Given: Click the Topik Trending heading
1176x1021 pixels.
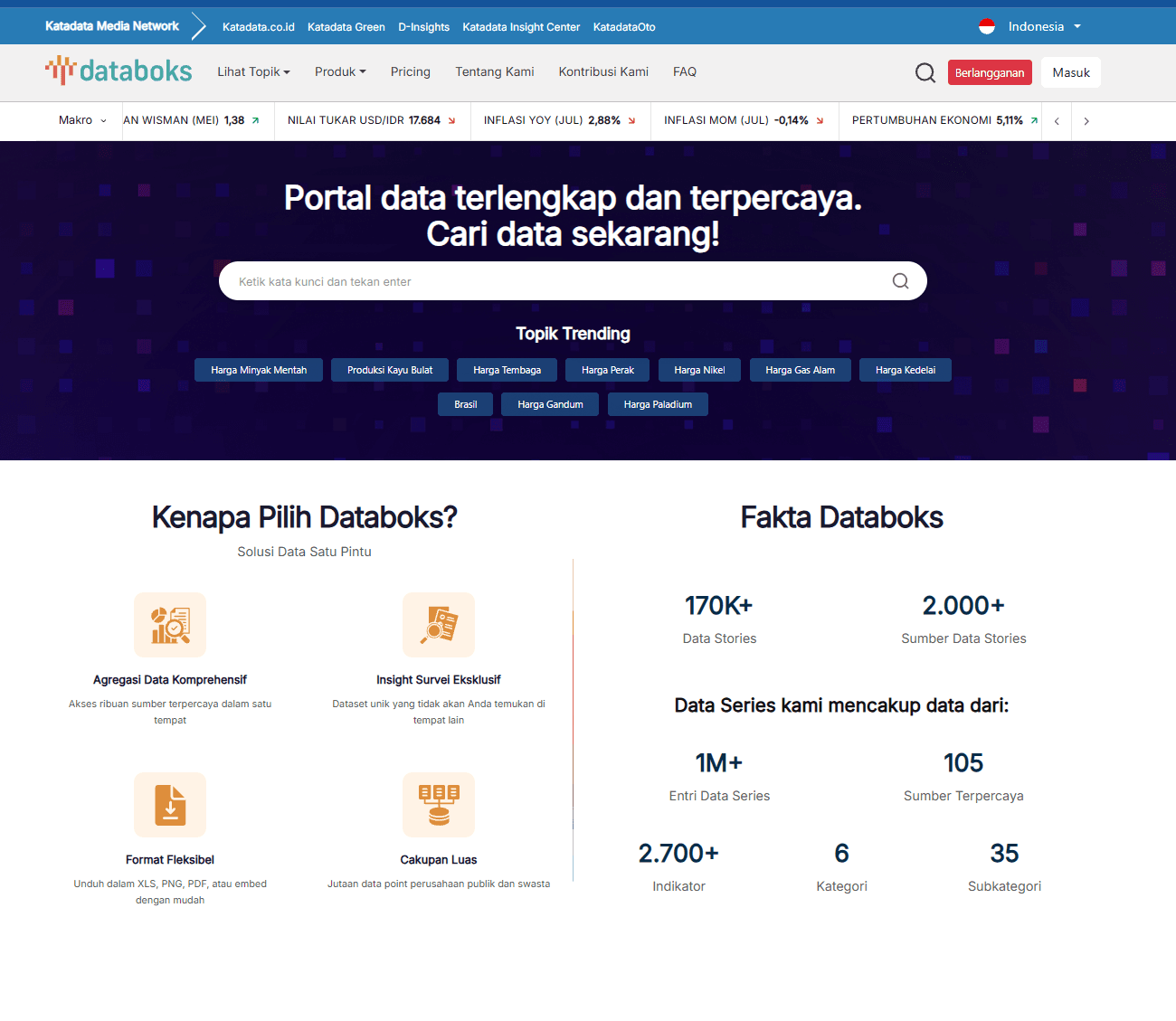Looking at the screenshot, I should (x=573, y=334).
